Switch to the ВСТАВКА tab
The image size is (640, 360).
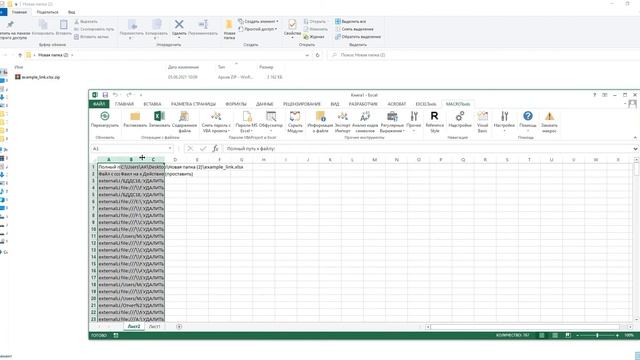coord(152,104)
